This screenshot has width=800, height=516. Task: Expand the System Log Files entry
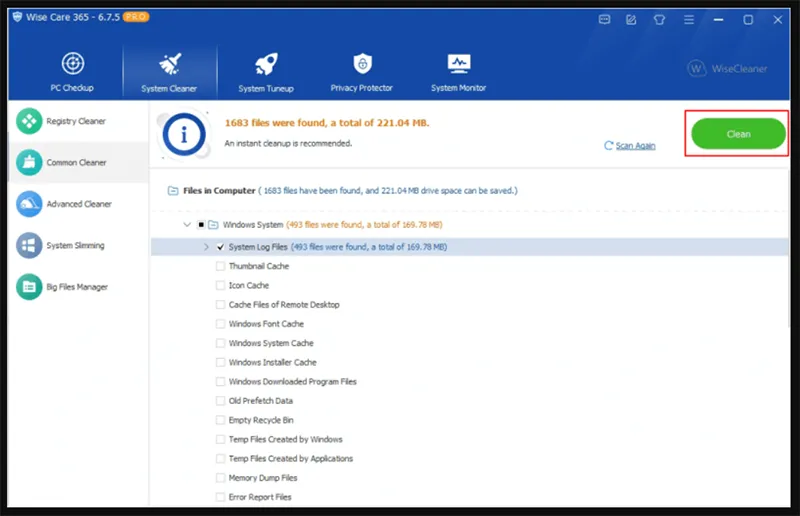click(x=206, y=247)
